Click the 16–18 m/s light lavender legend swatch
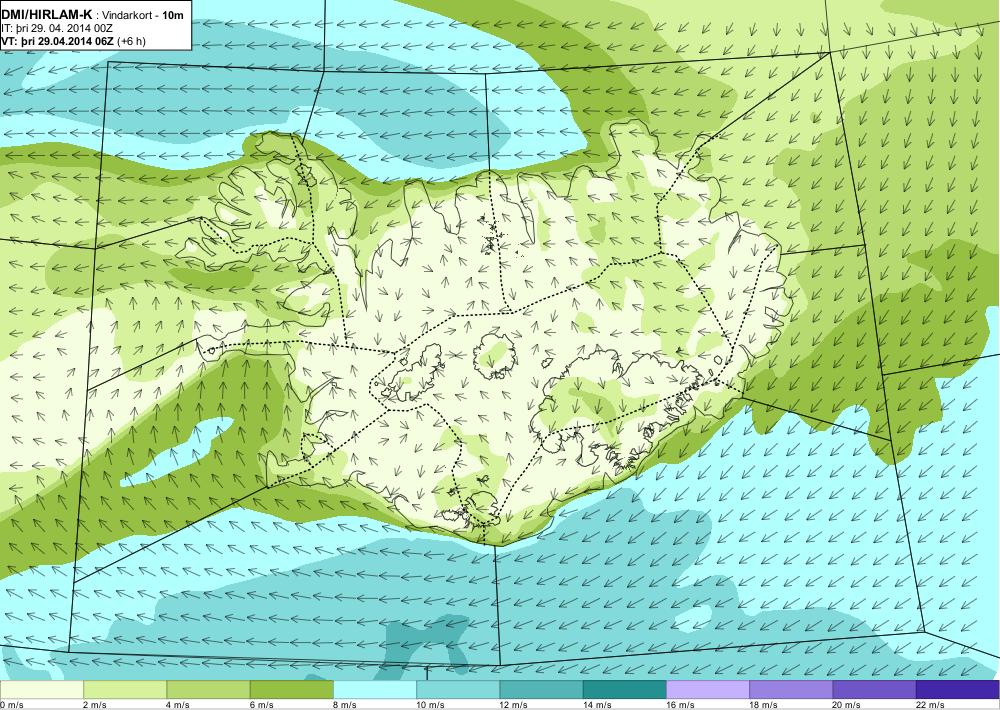 click(708, 690)
